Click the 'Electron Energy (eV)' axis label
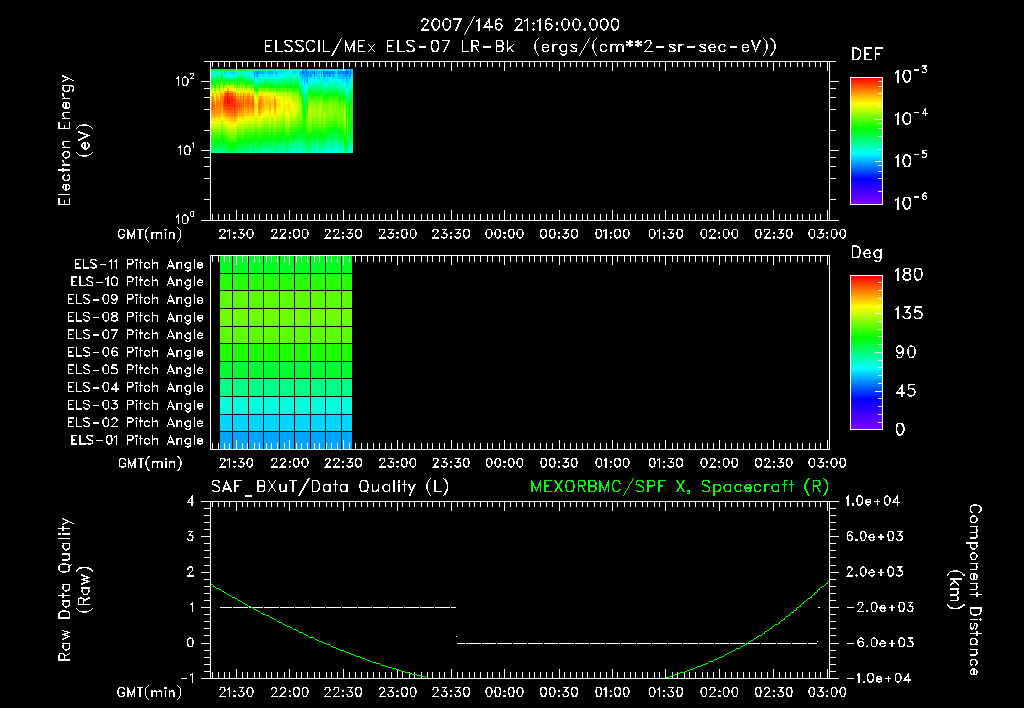 click(74, 140)
